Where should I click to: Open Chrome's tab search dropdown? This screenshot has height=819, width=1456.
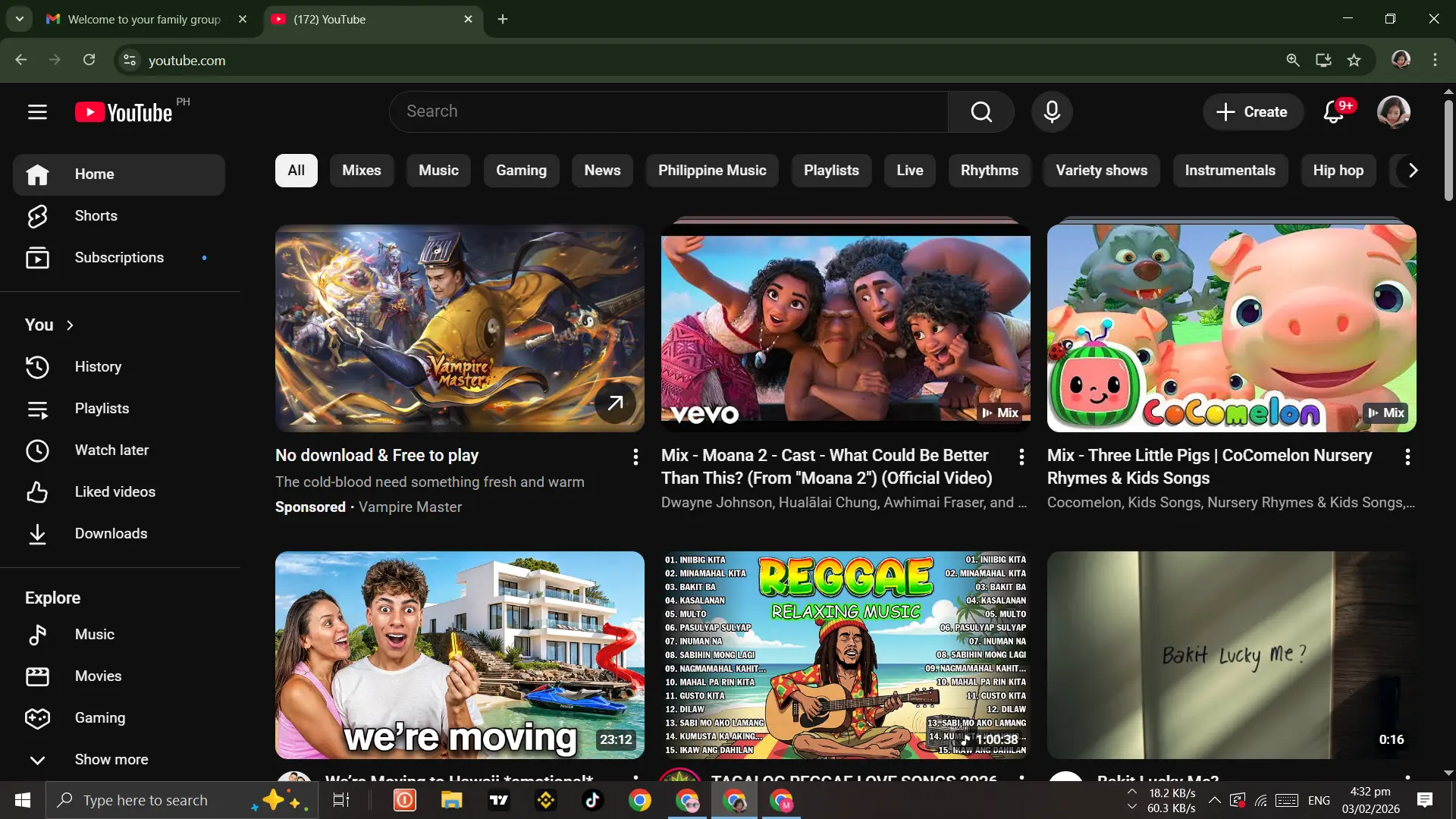19,19
